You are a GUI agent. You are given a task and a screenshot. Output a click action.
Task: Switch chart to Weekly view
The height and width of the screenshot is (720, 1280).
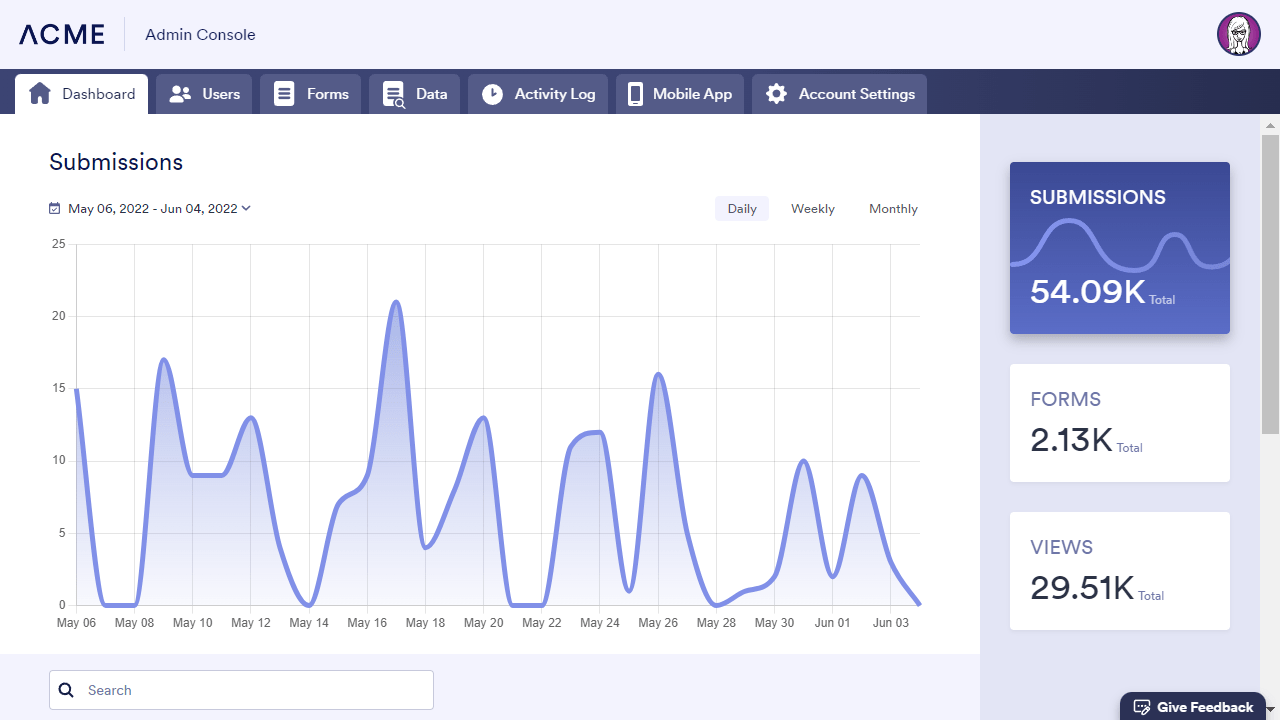(813, 209)
